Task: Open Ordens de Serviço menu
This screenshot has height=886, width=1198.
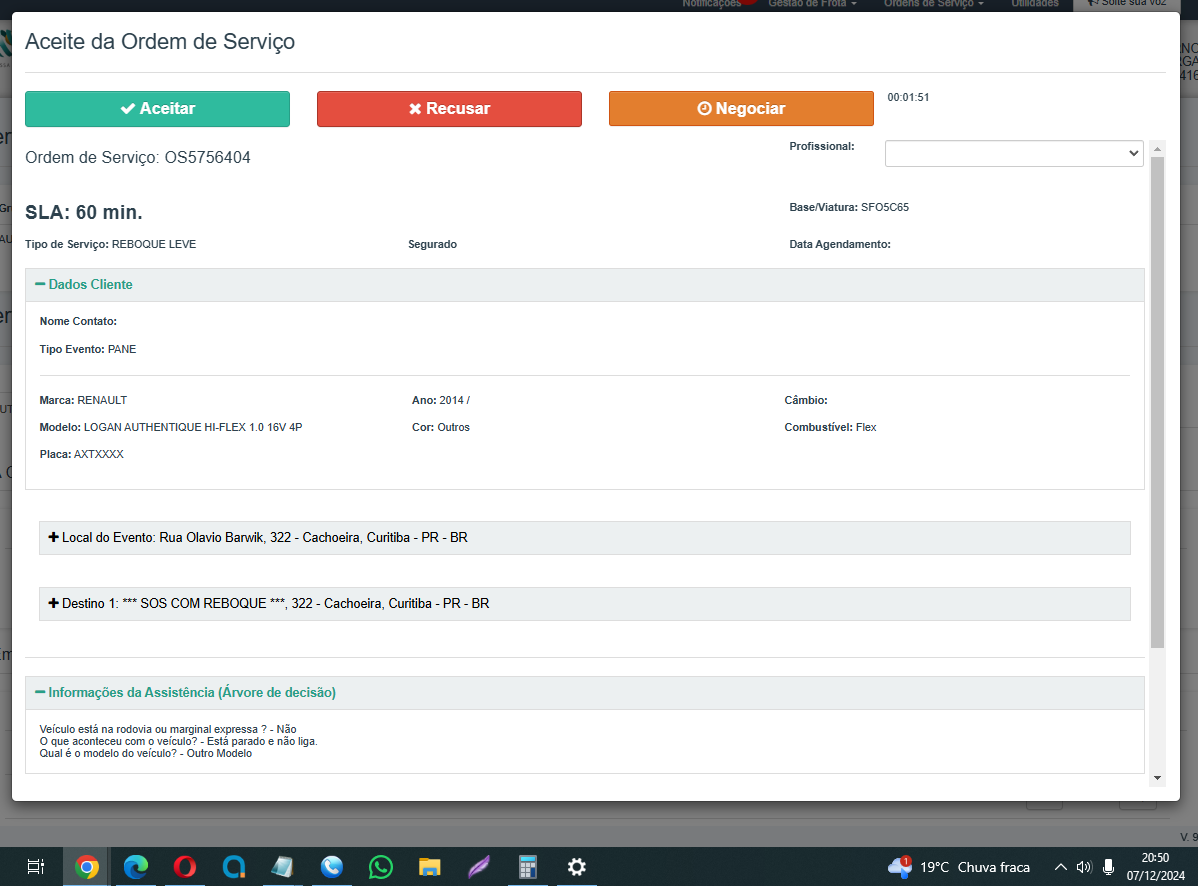Action: [934, 4]
